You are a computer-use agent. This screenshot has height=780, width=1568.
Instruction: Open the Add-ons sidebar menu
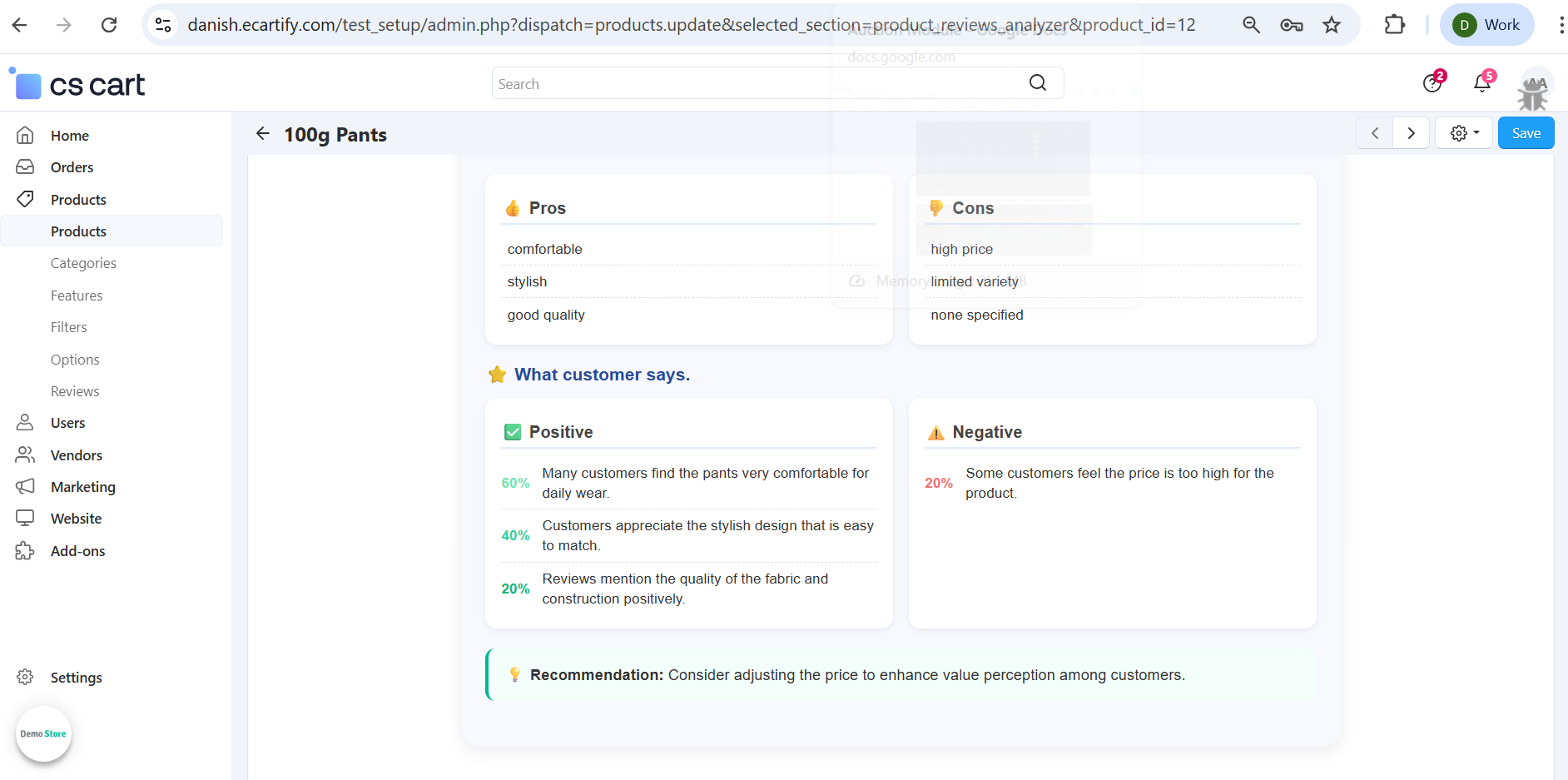click(x=77, y=551)
